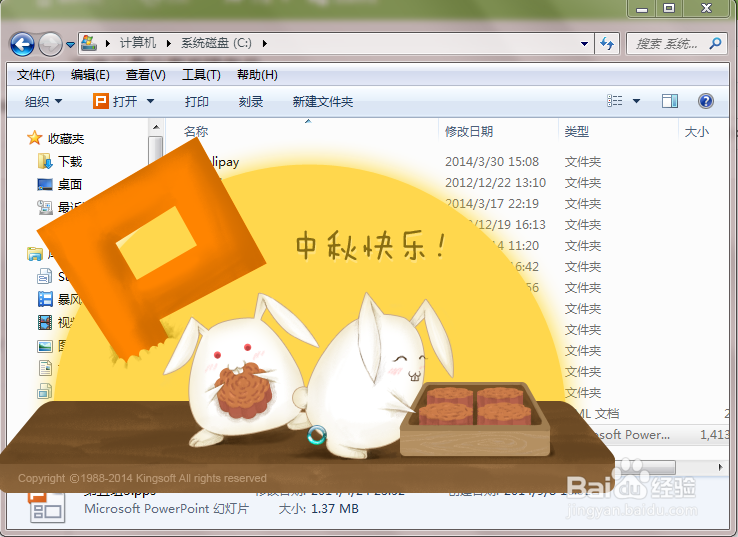Click the 下载 folder icon
Viewport: 738px width, 537px height.
click(x=45, y=161)
